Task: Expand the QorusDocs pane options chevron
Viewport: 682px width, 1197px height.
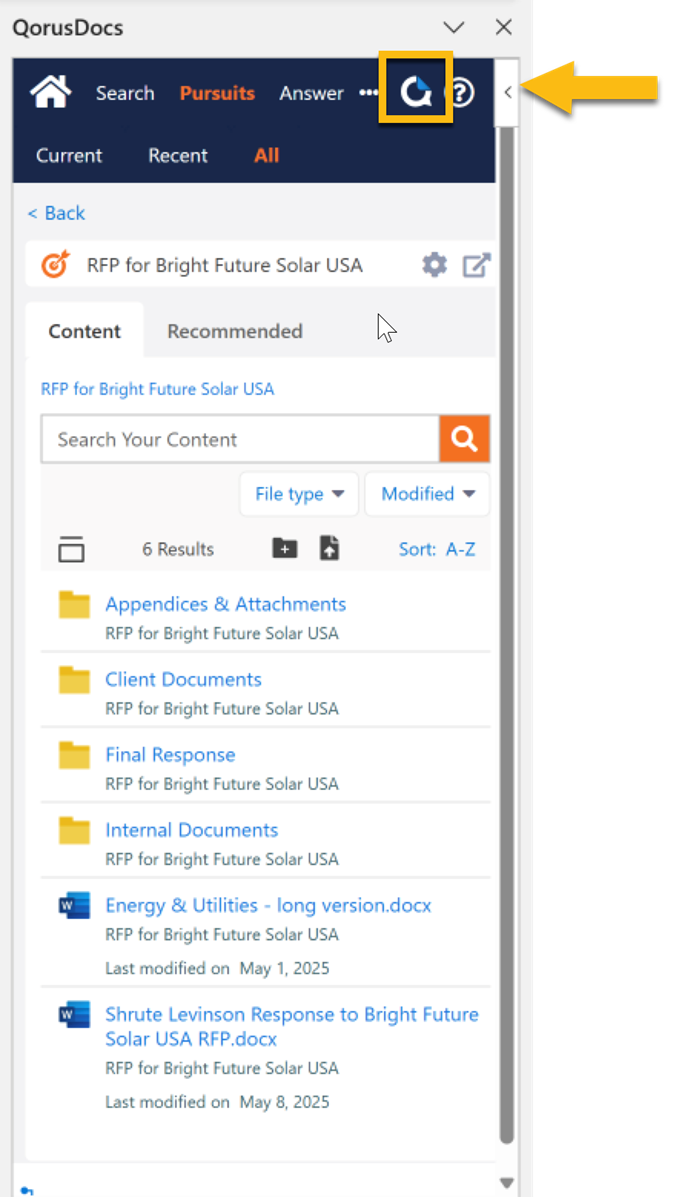Action: [x=454, y=27]
